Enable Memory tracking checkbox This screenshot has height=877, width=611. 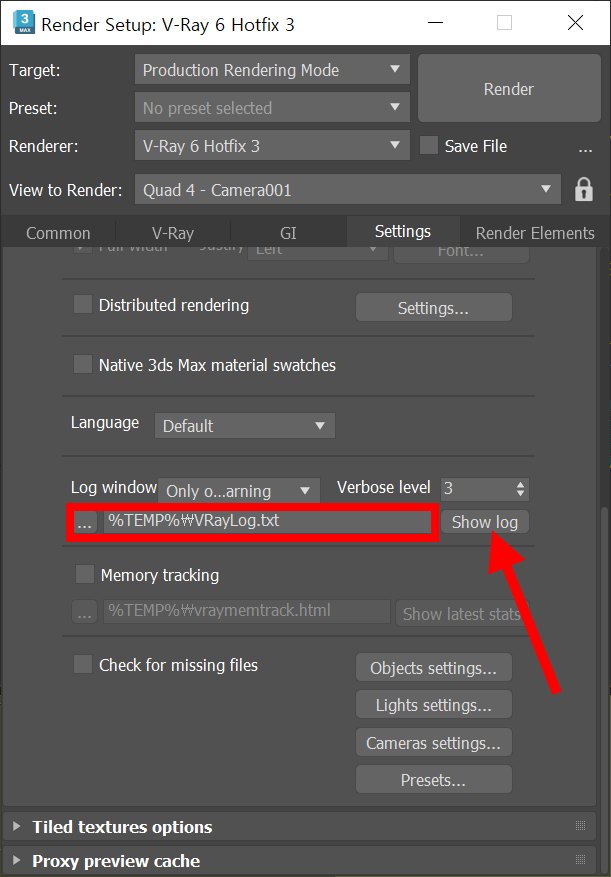(x=84, y=574)
